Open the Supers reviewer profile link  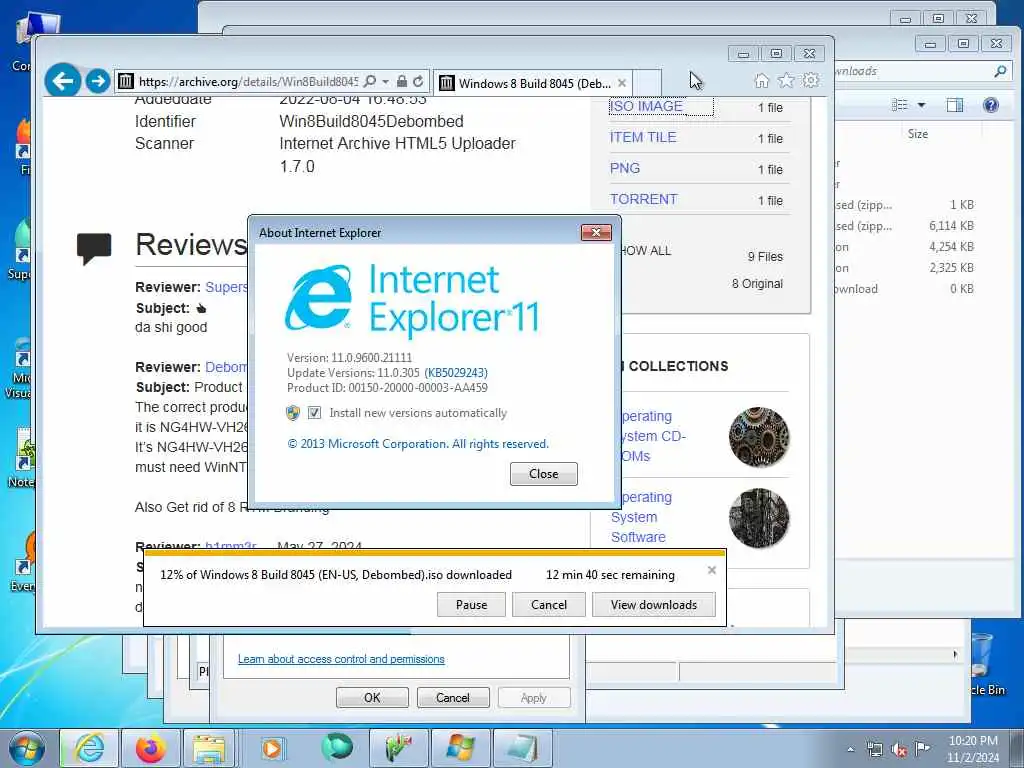click(x=227, y=287)
